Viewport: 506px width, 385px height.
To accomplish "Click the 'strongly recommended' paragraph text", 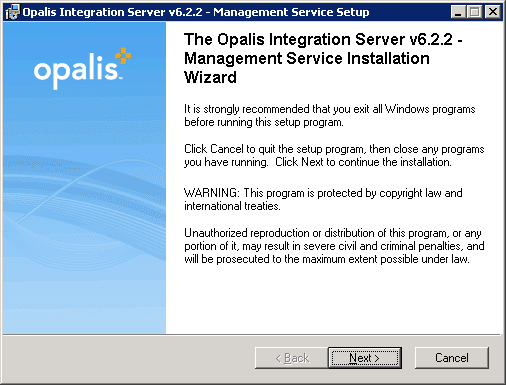I will tap(329, 115).
